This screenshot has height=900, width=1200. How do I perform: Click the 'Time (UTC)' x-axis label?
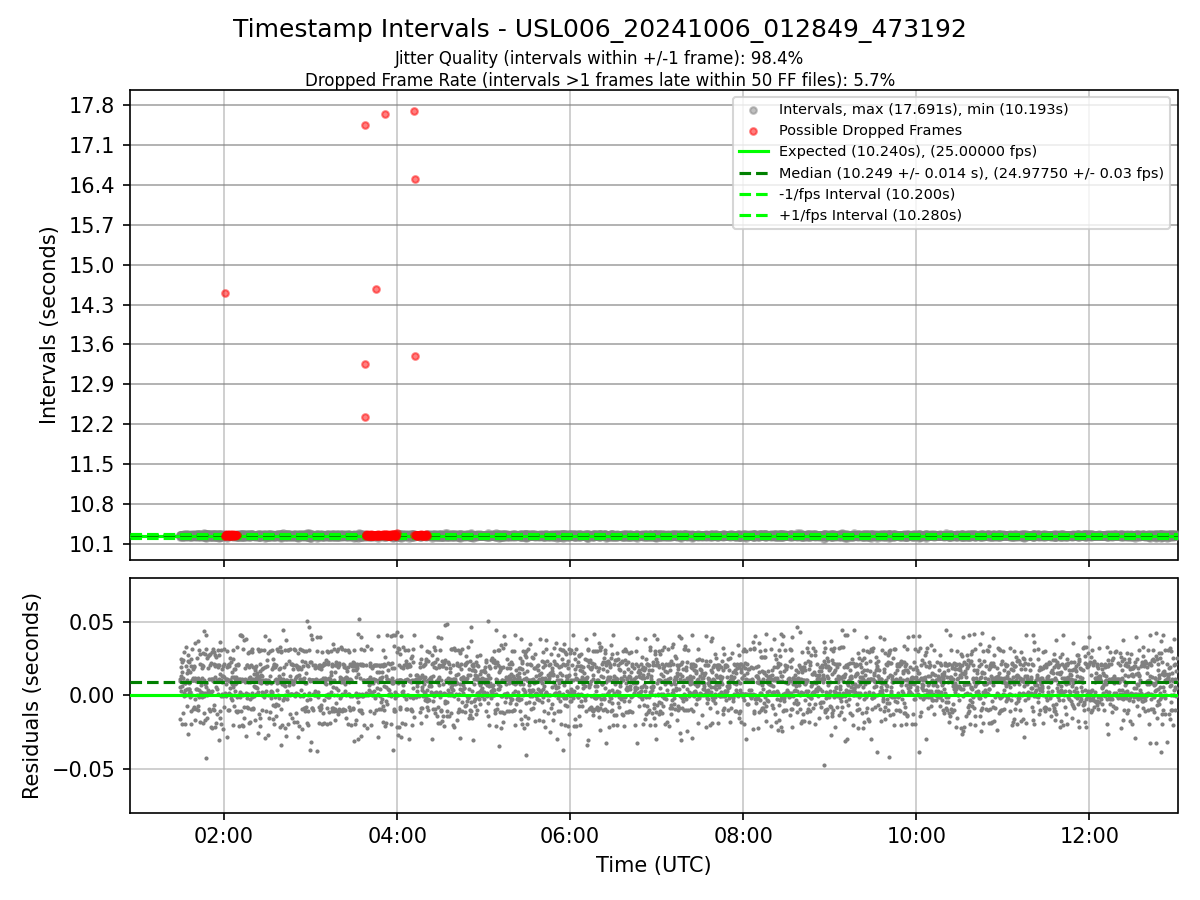(x=654, y=865)
